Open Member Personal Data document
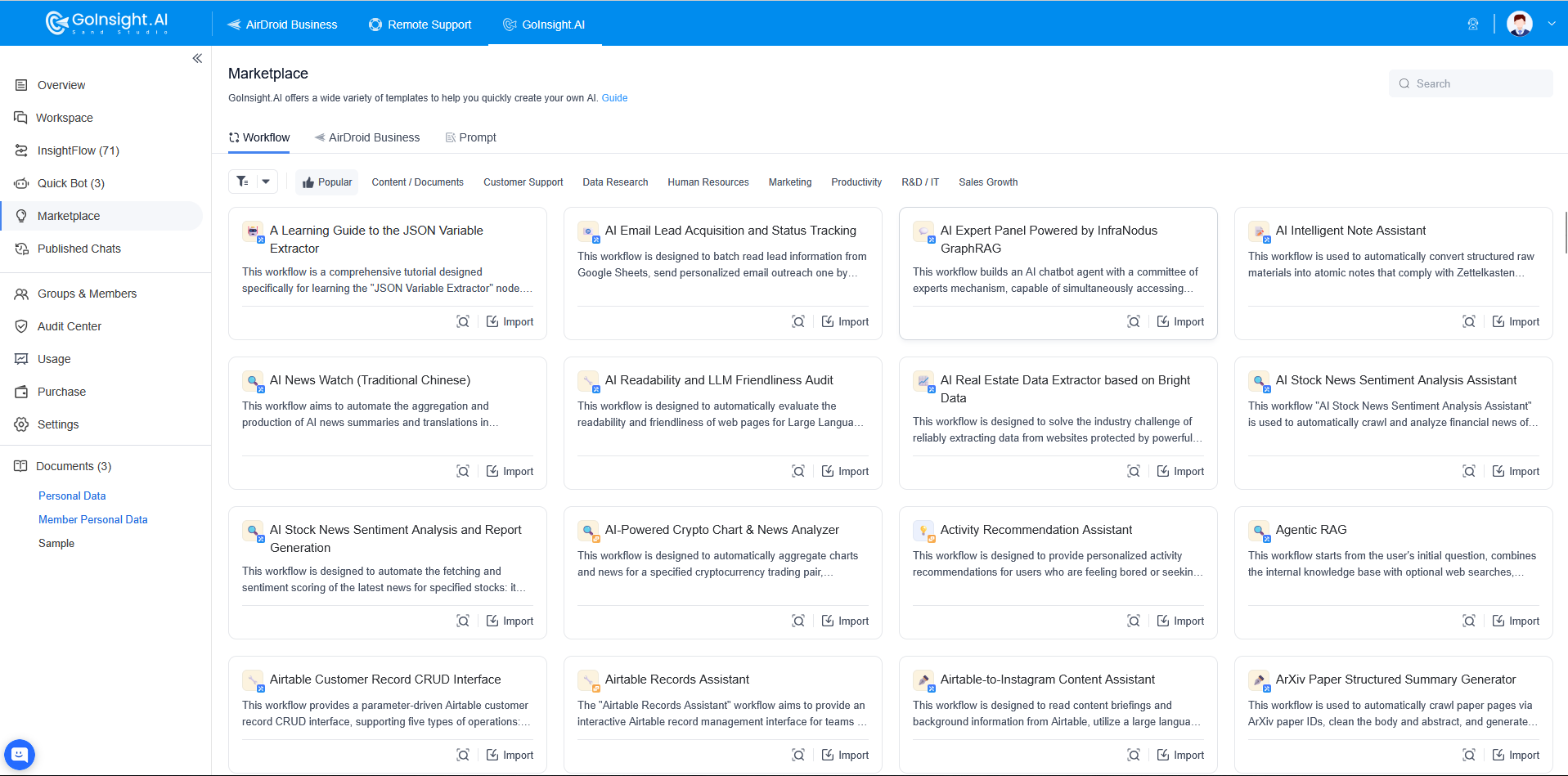This screenshot has width=1568, height=776. [93, 519]
